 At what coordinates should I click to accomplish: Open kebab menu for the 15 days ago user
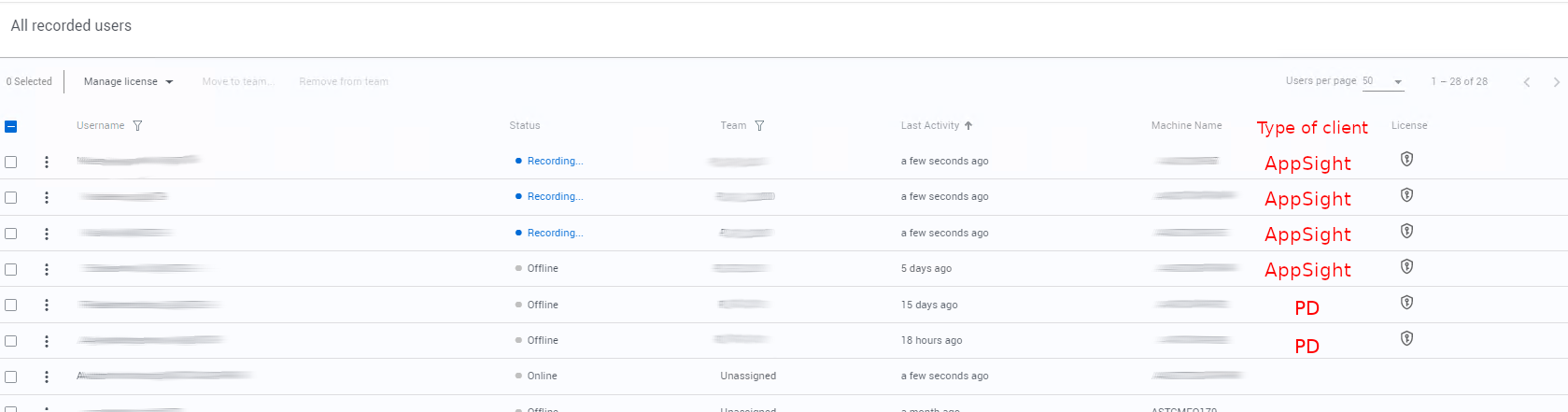(x=47, y=305)
